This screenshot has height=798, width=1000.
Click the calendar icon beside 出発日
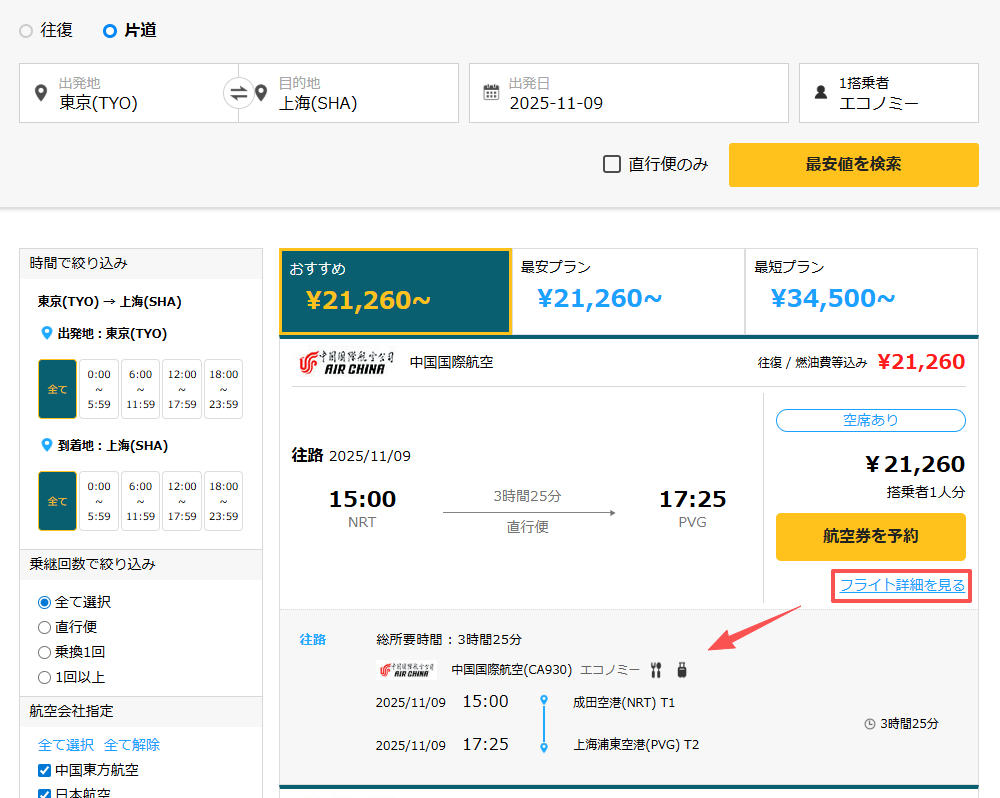pos(491,91)
